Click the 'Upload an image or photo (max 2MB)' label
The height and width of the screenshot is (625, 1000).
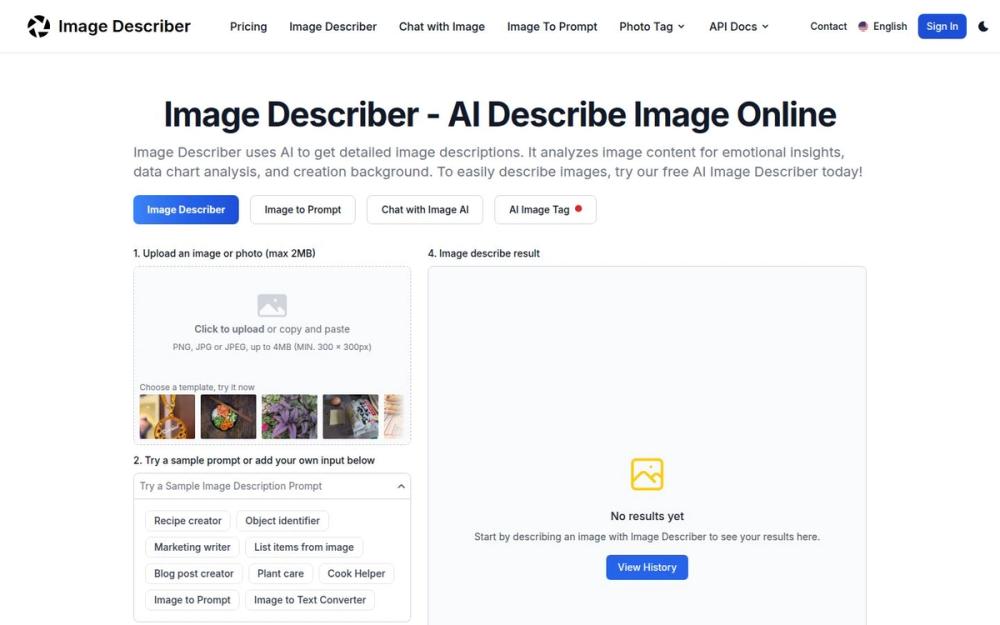click(224, 253)
